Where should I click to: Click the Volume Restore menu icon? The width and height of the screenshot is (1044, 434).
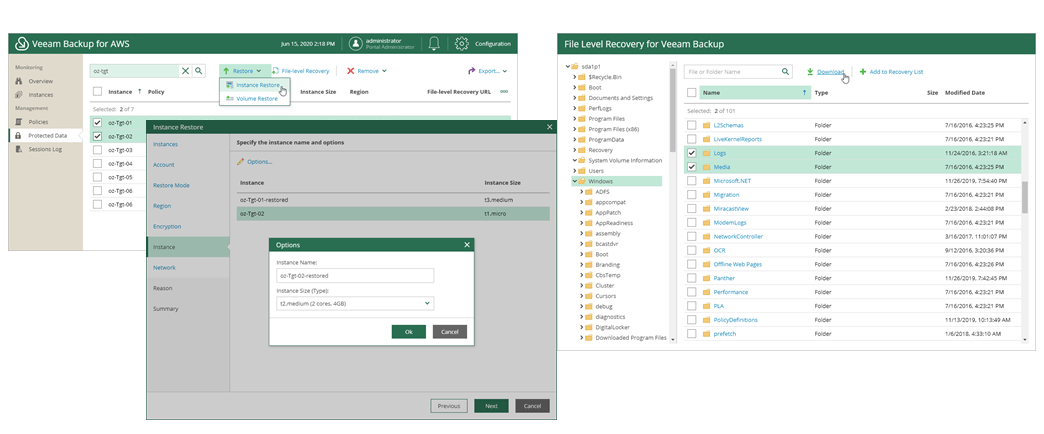coord(230,99)
